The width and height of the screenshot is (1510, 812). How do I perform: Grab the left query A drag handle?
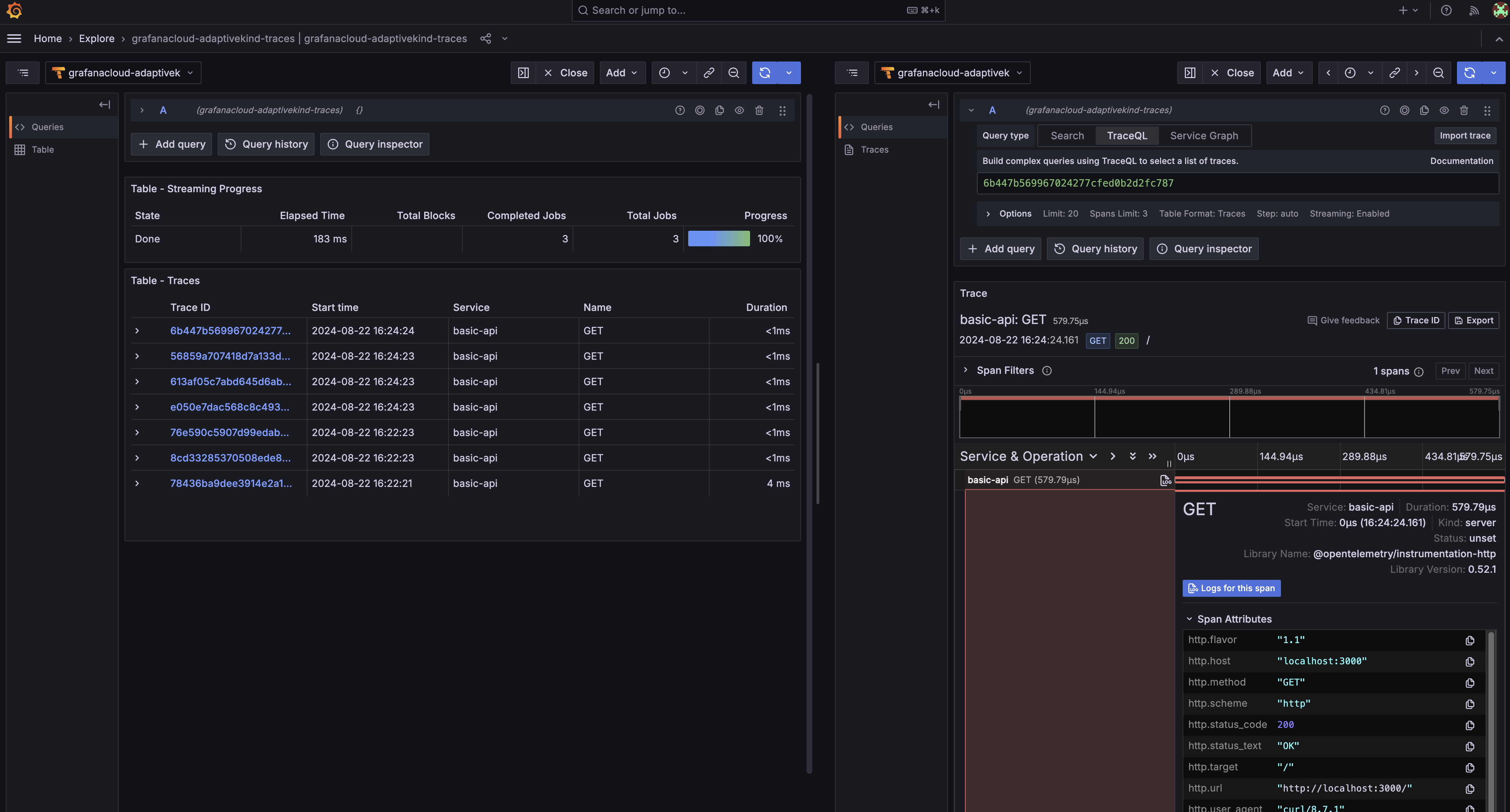click(782, 110)
